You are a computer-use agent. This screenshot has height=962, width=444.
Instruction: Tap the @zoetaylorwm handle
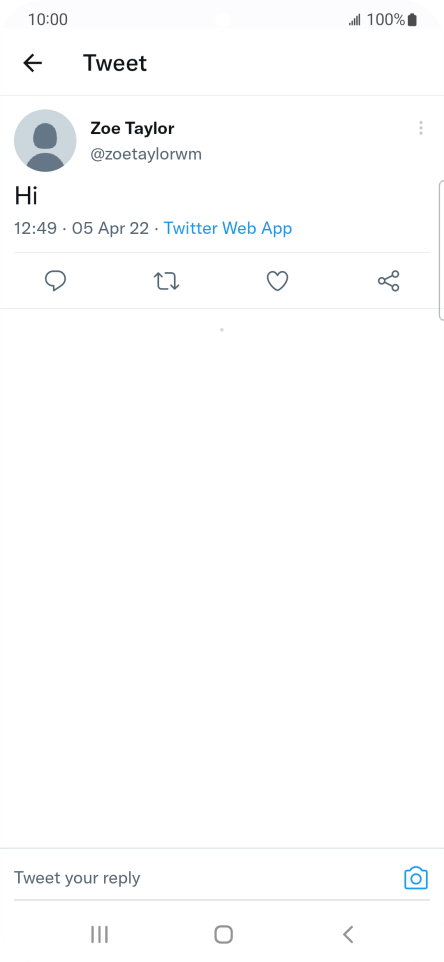click(146, 154)
